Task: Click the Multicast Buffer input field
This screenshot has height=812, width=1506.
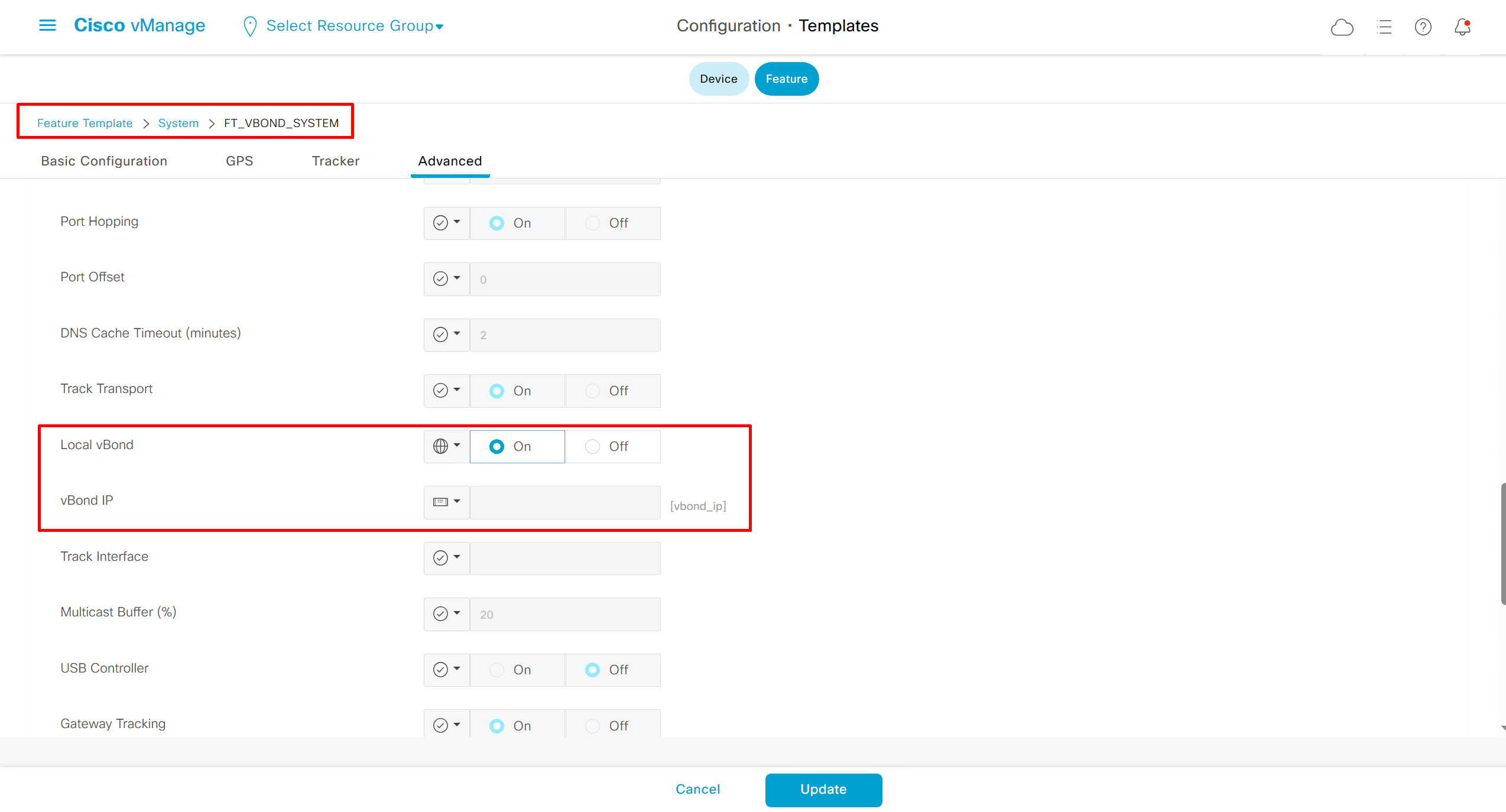Action: (564, 615)
